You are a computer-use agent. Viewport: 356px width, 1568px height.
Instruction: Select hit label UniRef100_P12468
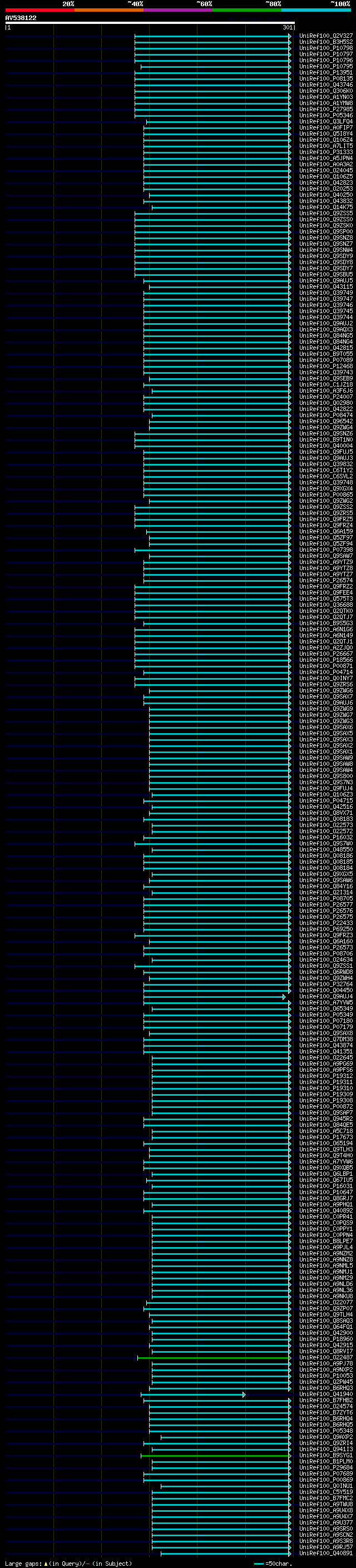pos(326,367)
